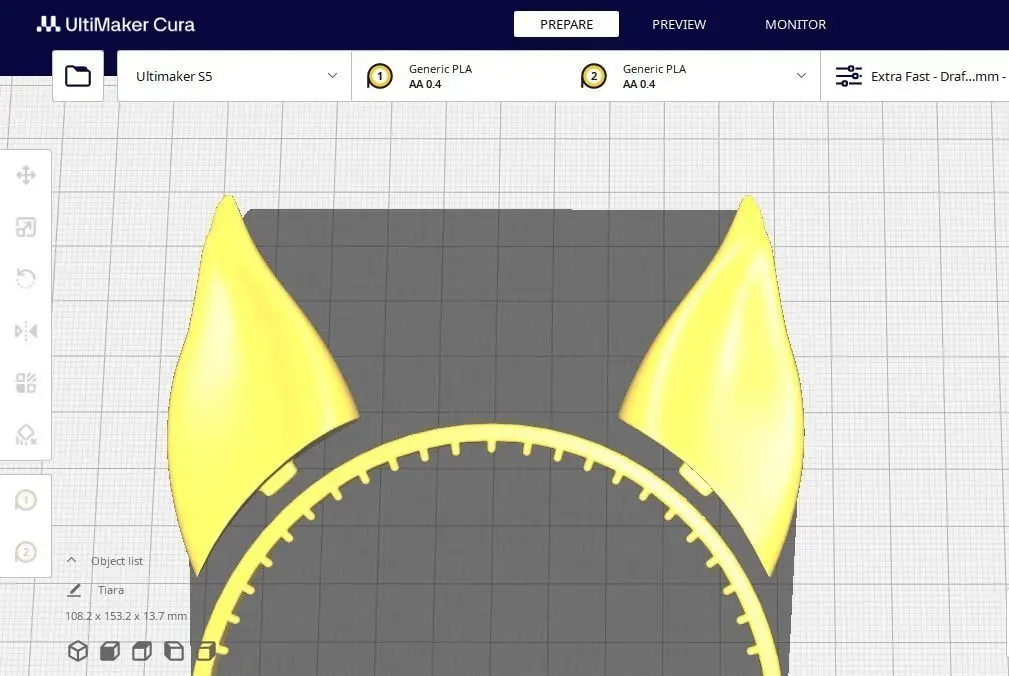
Task: Select the Move tool
Action: [26, 175]
